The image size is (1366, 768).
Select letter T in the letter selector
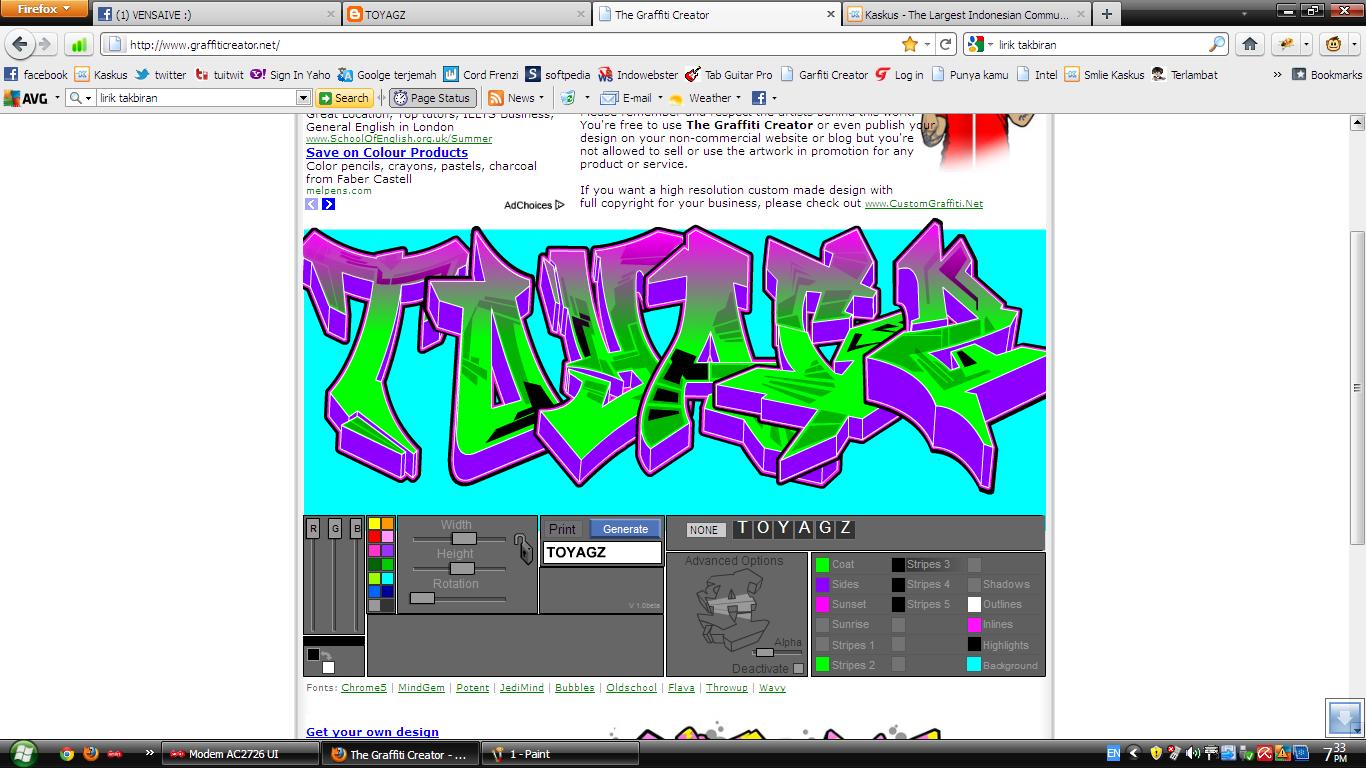pos(742,528)
